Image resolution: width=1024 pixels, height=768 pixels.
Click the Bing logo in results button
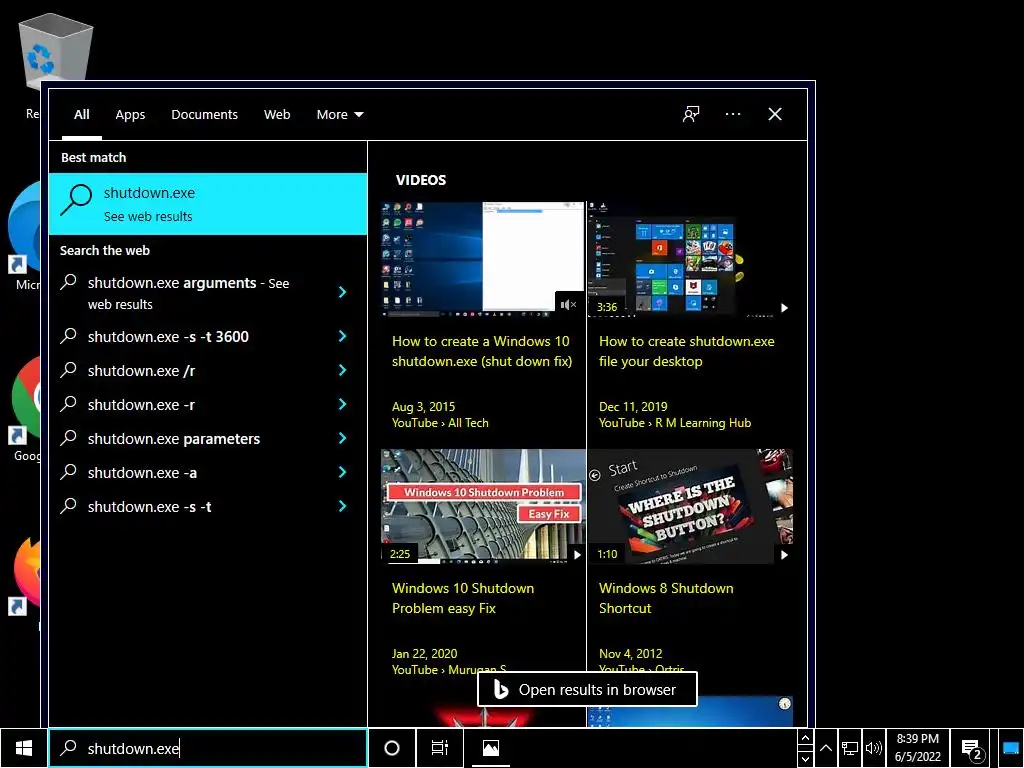click(x=501, y=690)
